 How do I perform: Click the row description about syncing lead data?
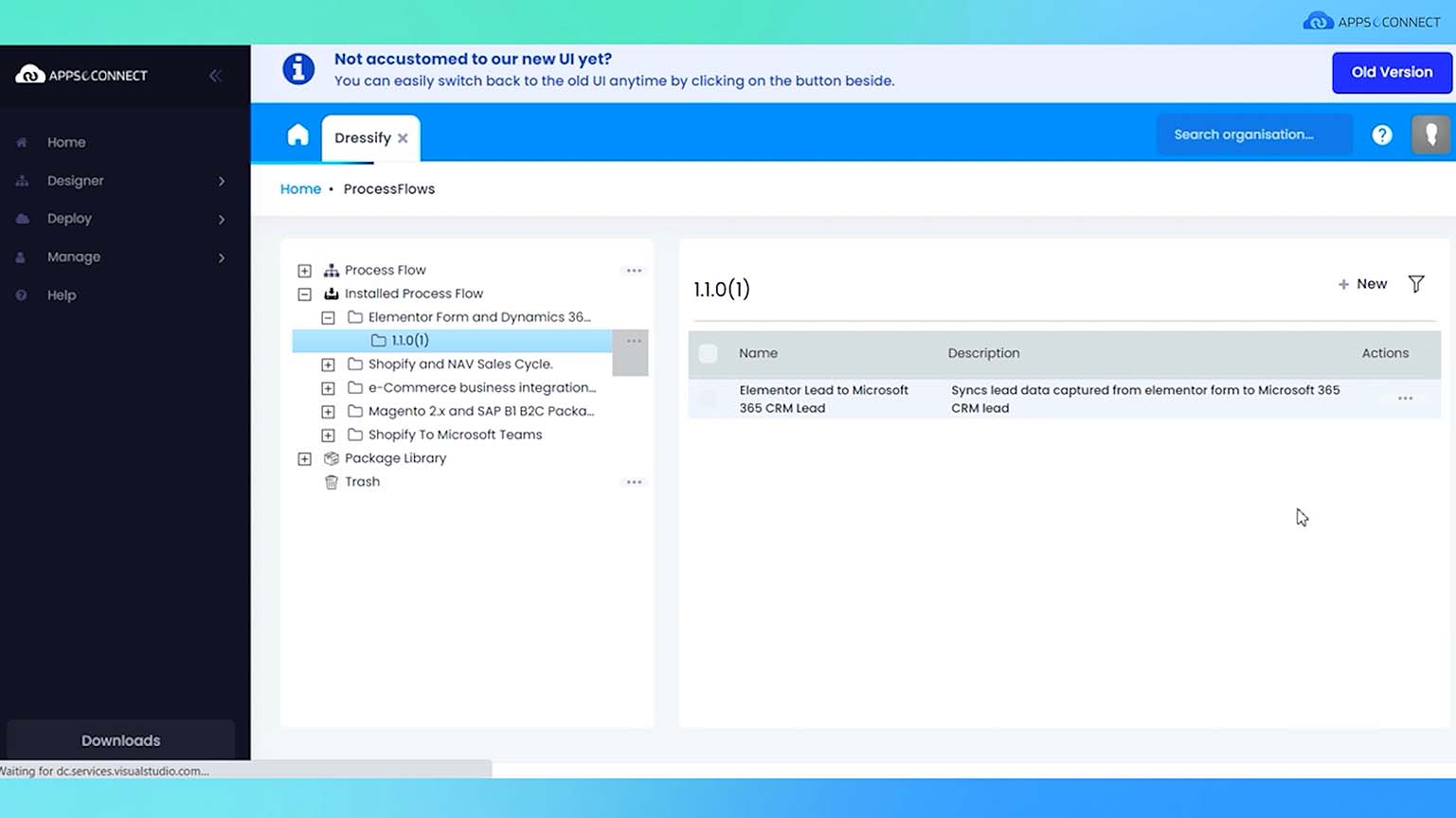point(1145,400)
